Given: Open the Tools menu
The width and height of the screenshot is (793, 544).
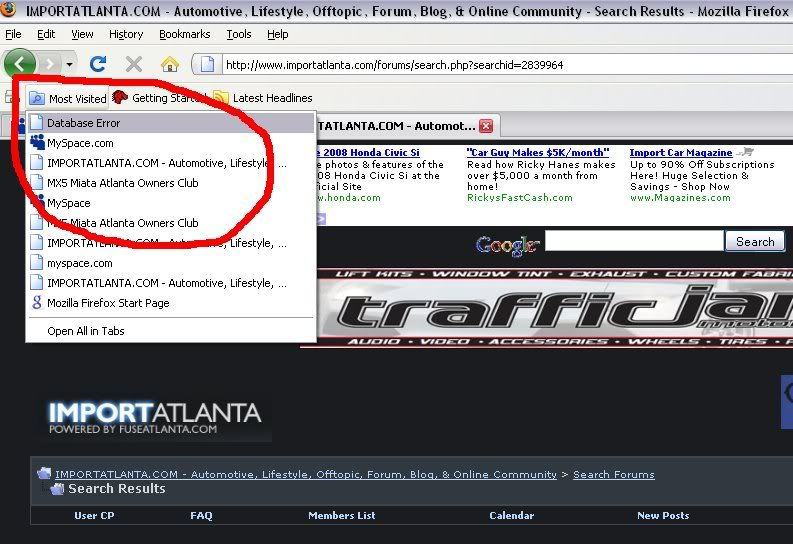Looking at the screenshot, I should pos(239,34).
